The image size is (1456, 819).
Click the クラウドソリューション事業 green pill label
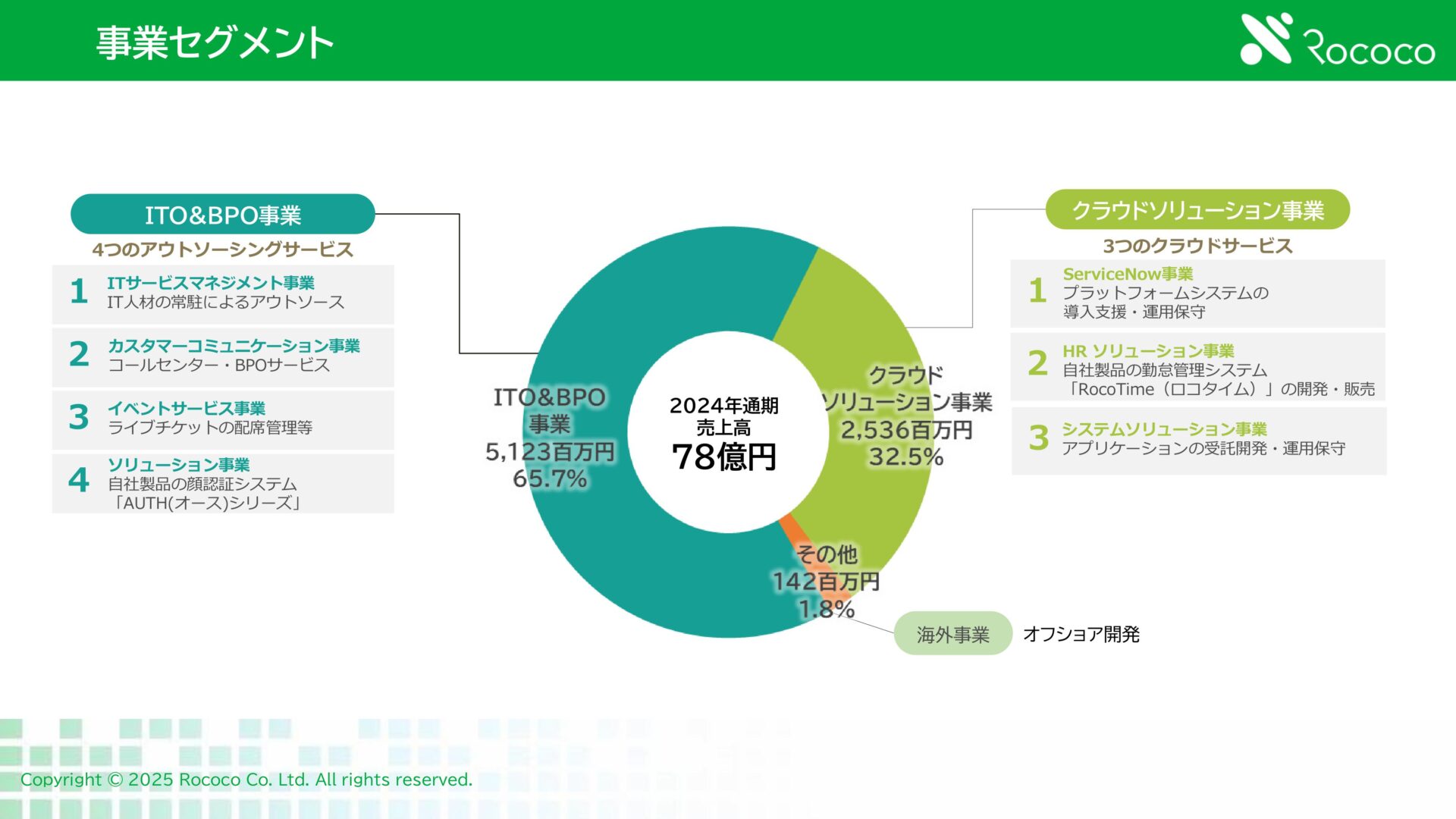(1197, 210)
